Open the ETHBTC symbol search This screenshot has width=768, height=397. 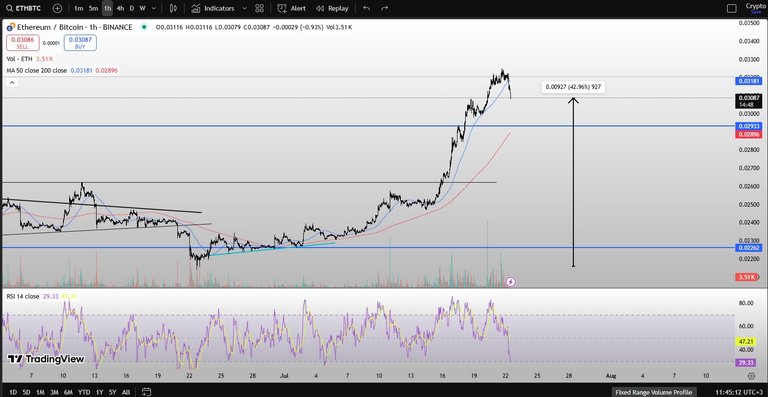(24, 8)
